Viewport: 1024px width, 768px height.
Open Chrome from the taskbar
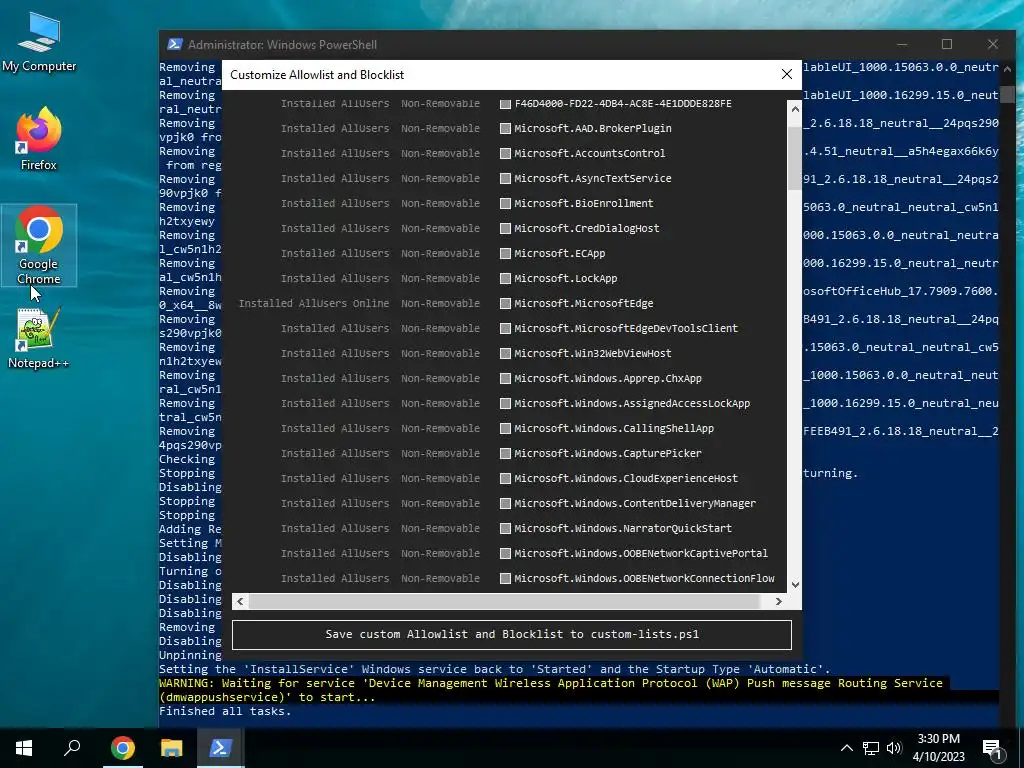click(x=122, y=748)
